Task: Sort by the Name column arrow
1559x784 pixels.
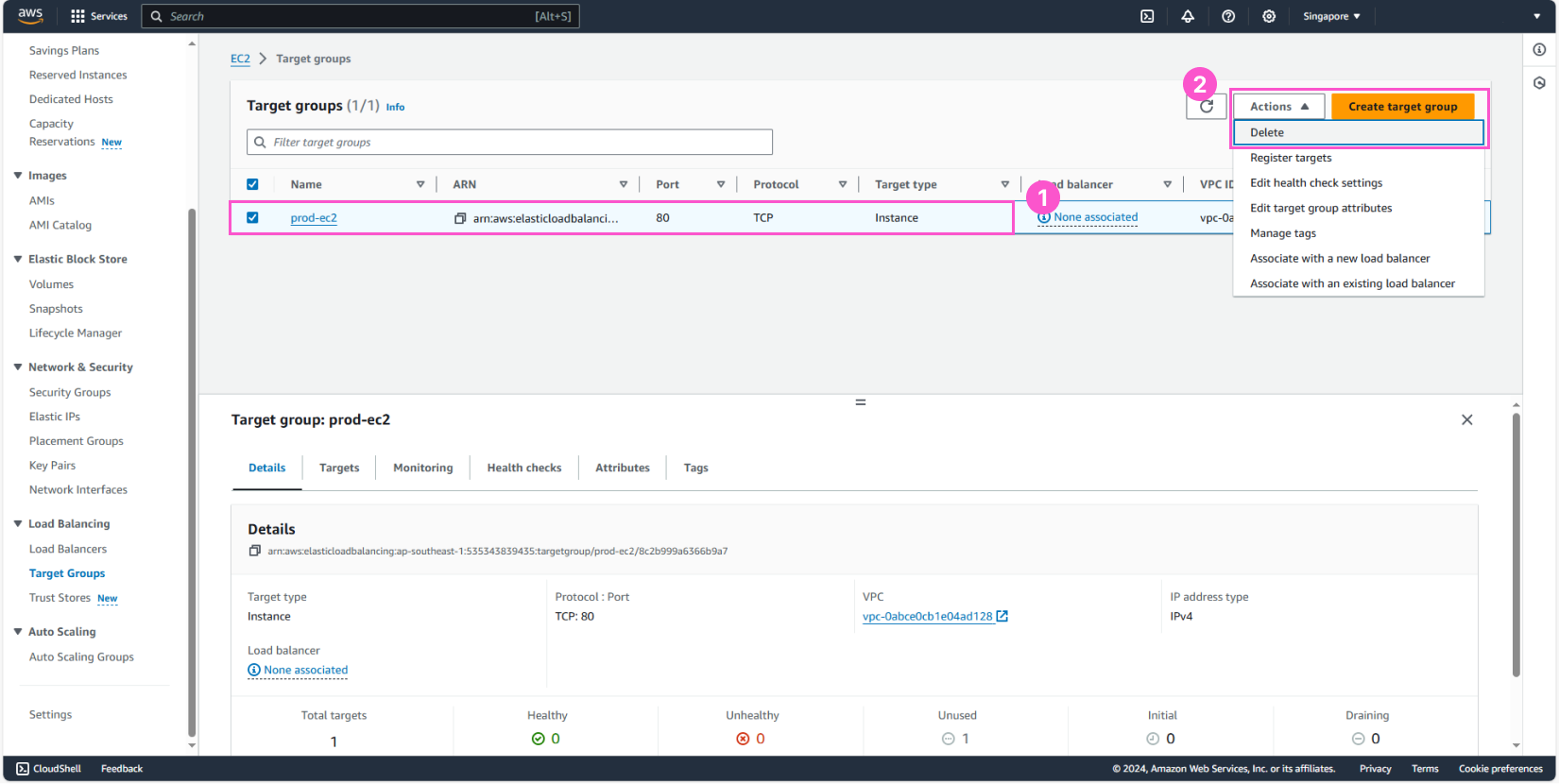Action: (420, 184)
